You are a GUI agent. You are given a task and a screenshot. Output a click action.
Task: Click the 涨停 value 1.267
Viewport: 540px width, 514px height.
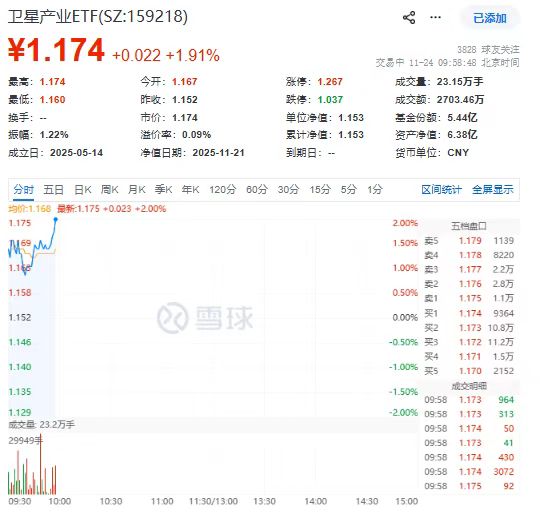pos(330,82)
